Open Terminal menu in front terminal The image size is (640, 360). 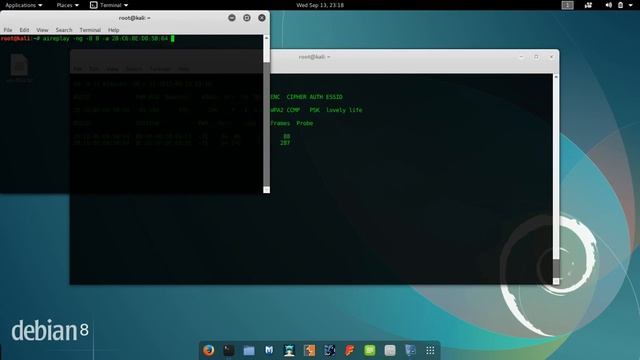(x=90, y=30)
